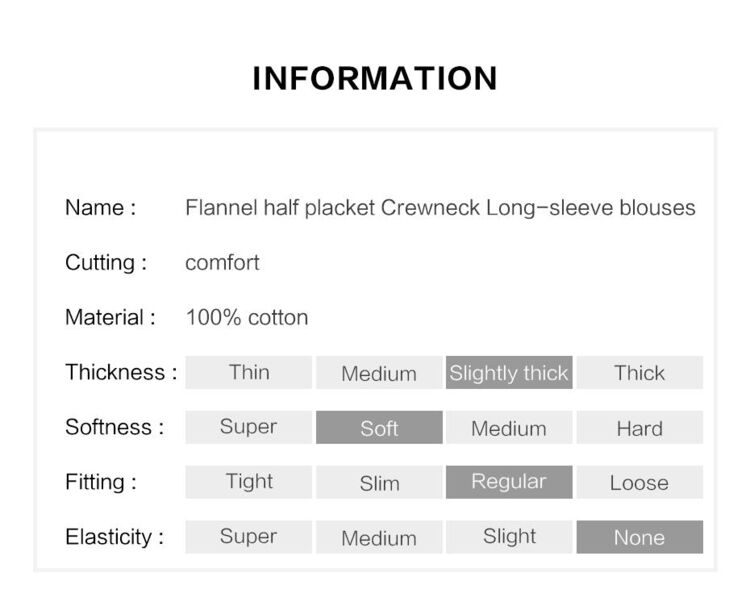Choose the Tight fitting option

[x=249, y=482]
